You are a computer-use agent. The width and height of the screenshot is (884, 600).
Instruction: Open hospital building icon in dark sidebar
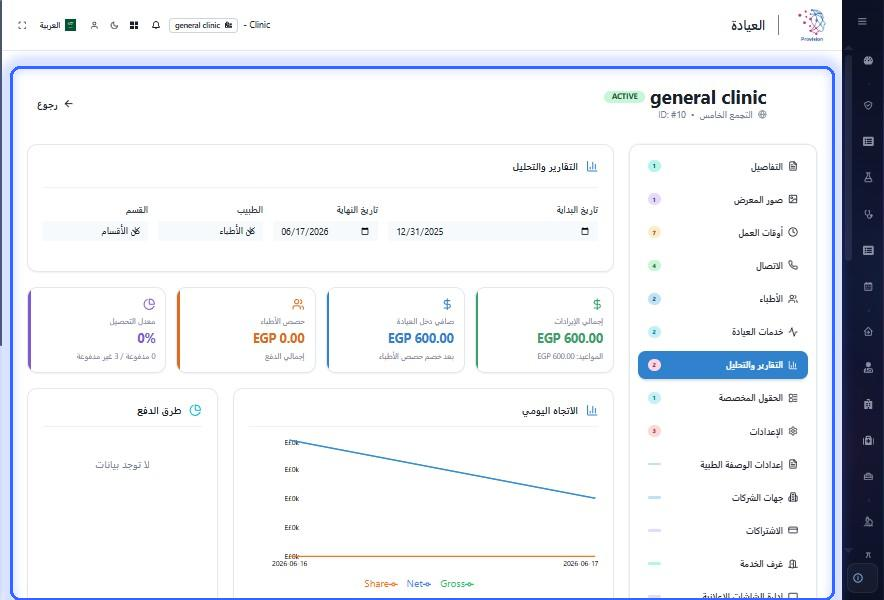(868, 404)
